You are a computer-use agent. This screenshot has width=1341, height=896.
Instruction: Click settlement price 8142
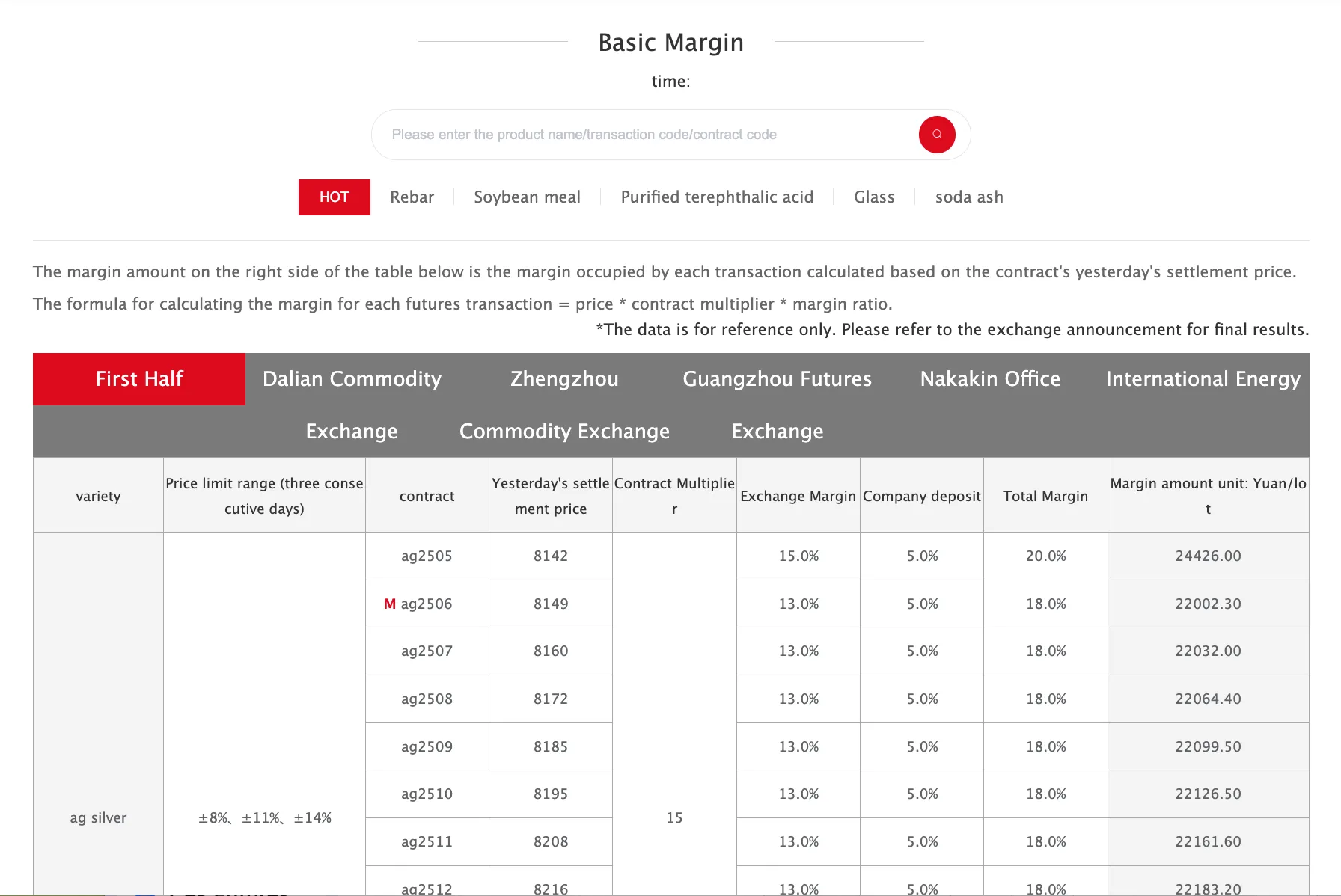pyautogui.click(x=551, y=556)
